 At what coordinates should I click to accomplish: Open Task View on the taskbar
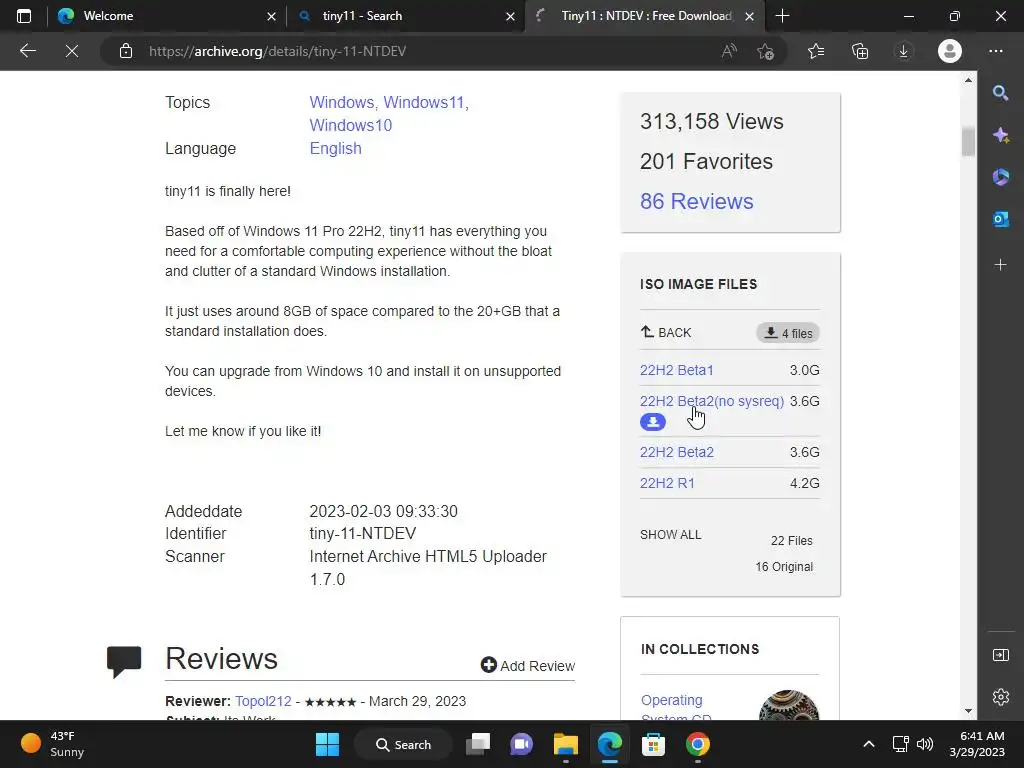[478, 744]
